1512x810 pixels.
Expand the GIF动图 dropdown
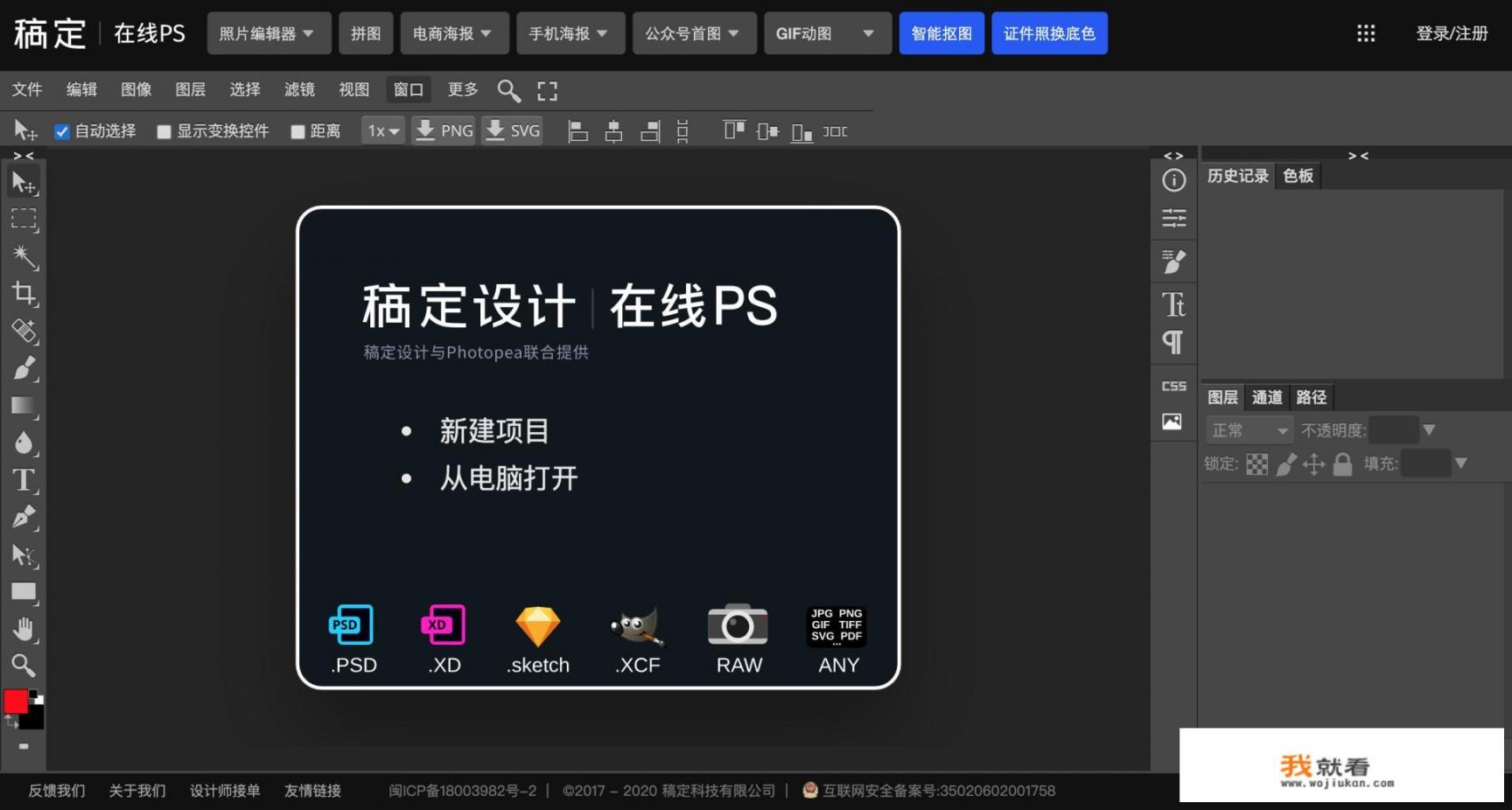click(x=828, y=33)
